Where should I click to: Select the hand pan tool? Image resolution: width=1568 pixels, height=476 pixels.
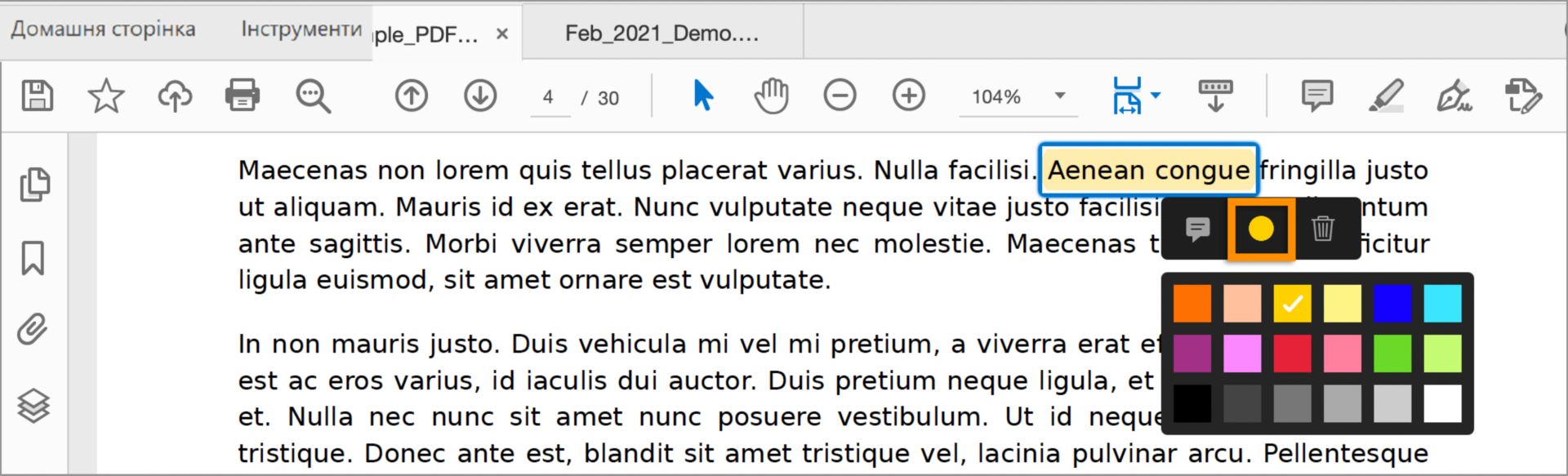[771, 96]
